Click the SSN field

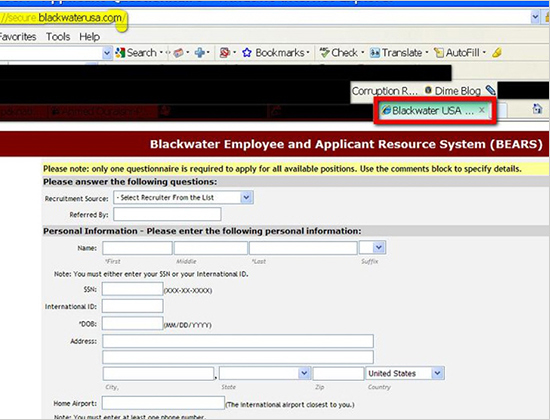pyautogui.click(x=133, y=289)
